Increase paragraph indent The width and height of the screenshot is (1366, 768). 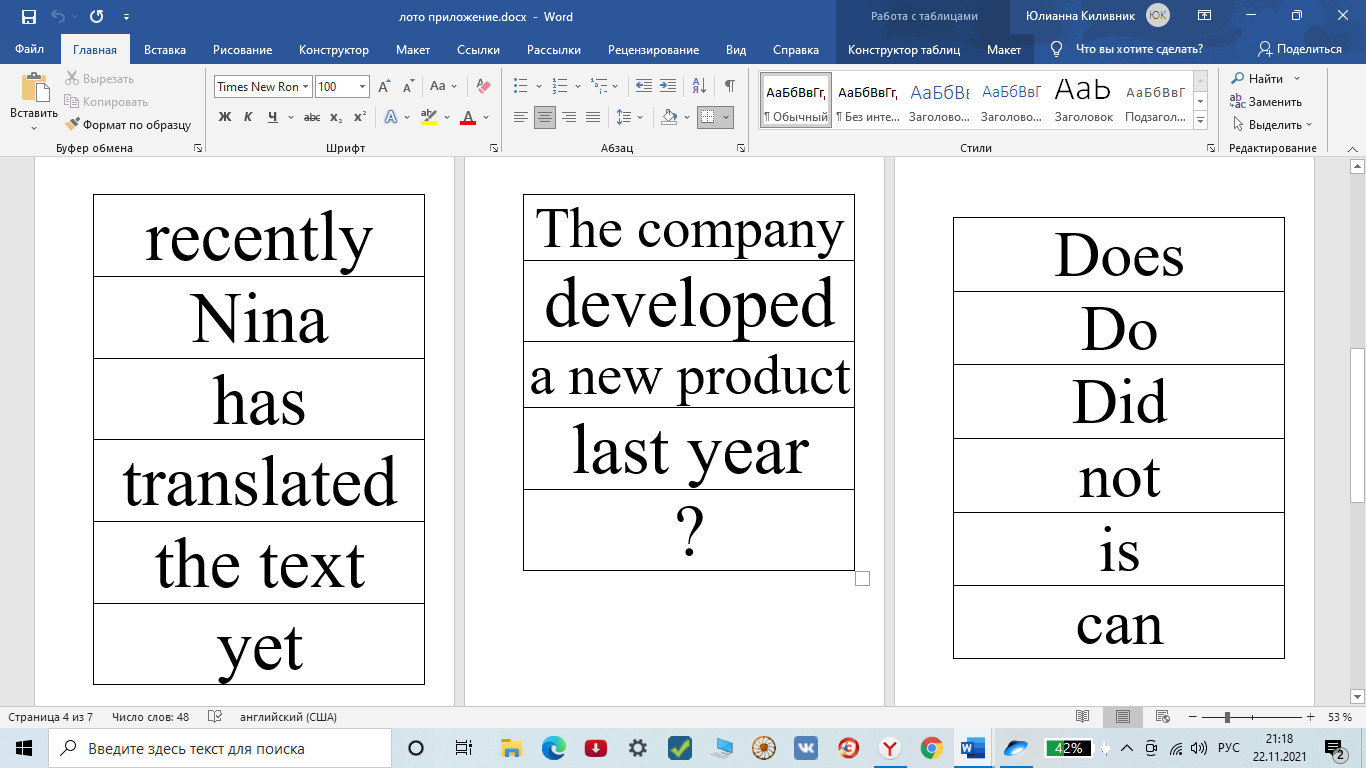click(668, 87)
